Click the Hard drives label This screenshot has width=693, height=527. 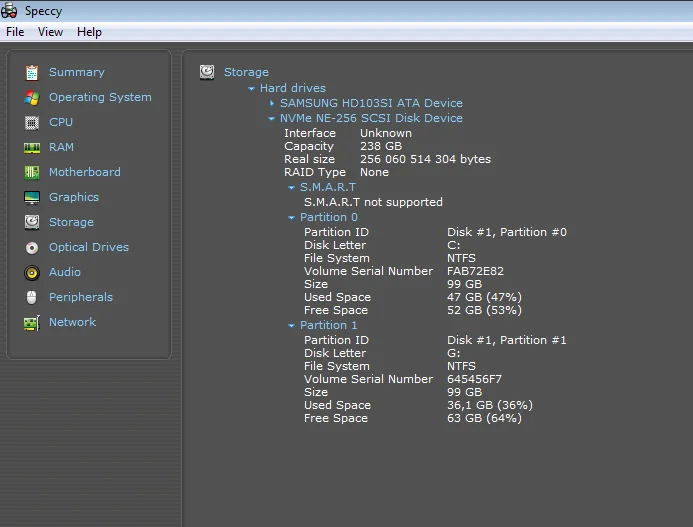[293, 88]
